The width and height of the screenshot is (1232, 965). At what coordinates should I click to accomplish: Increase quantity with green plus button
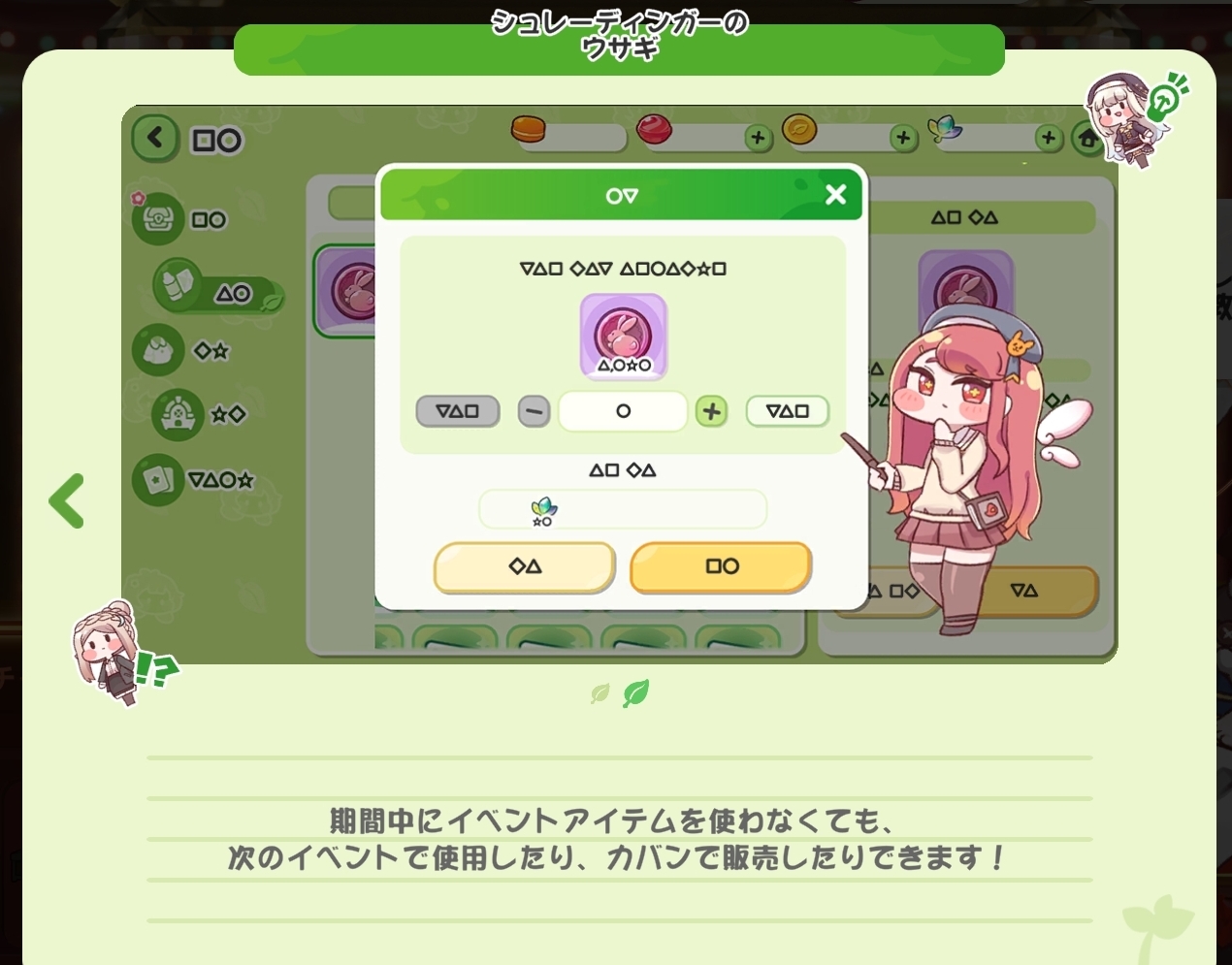[x=712, y=411]
